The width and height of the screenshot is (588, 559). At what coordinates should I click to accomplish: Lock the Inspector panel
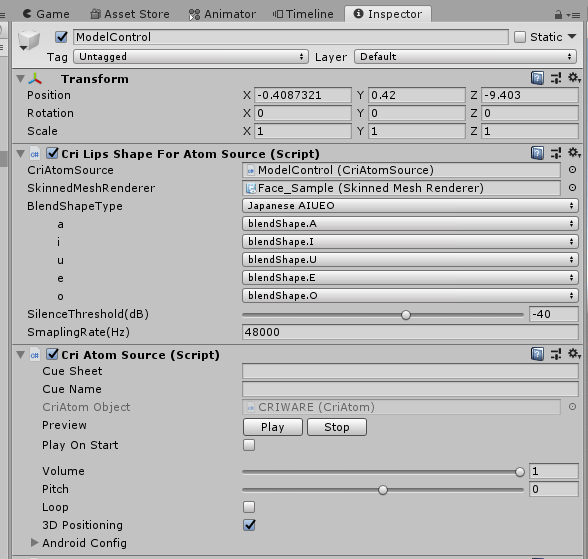558,15
